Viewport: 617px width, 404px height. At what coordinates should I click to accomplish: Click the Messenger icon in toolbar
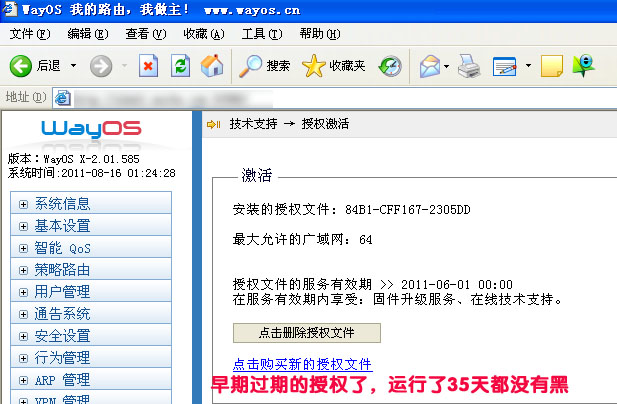pyautogui.click(x=584, y=65)
